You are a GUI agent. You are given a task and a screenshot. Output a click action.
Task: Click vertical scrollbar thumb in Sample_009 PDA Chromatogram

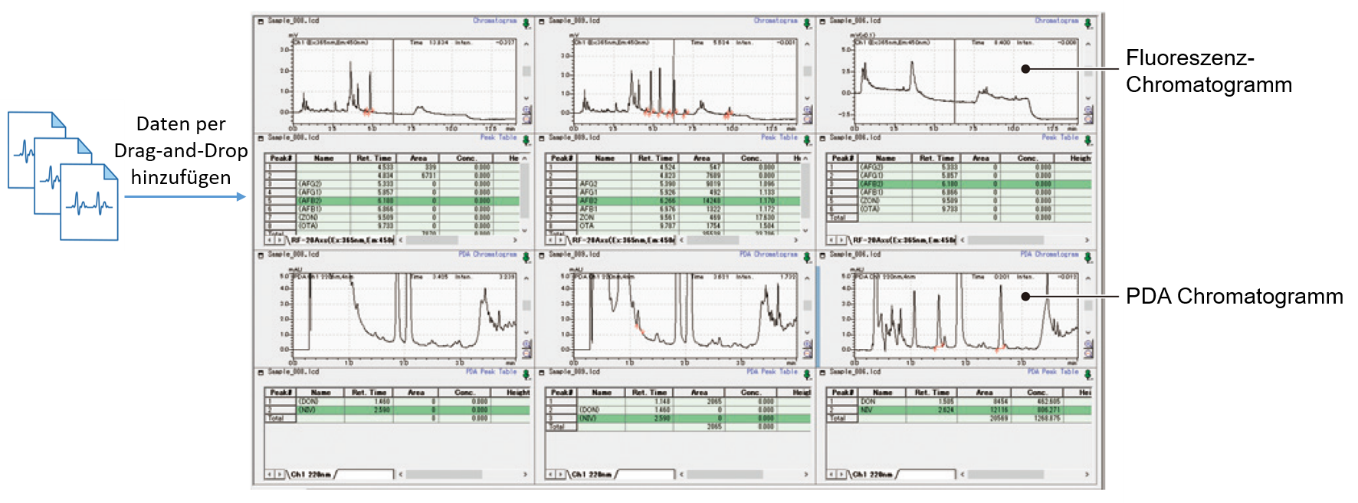(x=807, y=305)
